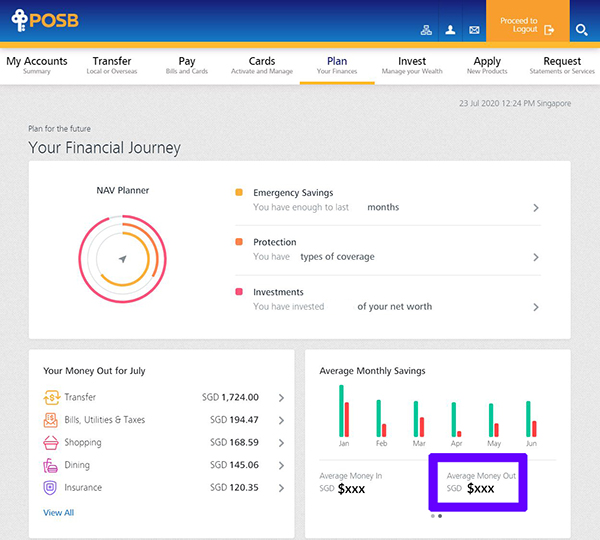Open the sitemap network icon
This screenshot has width=600, height=540.
[426, 30]
